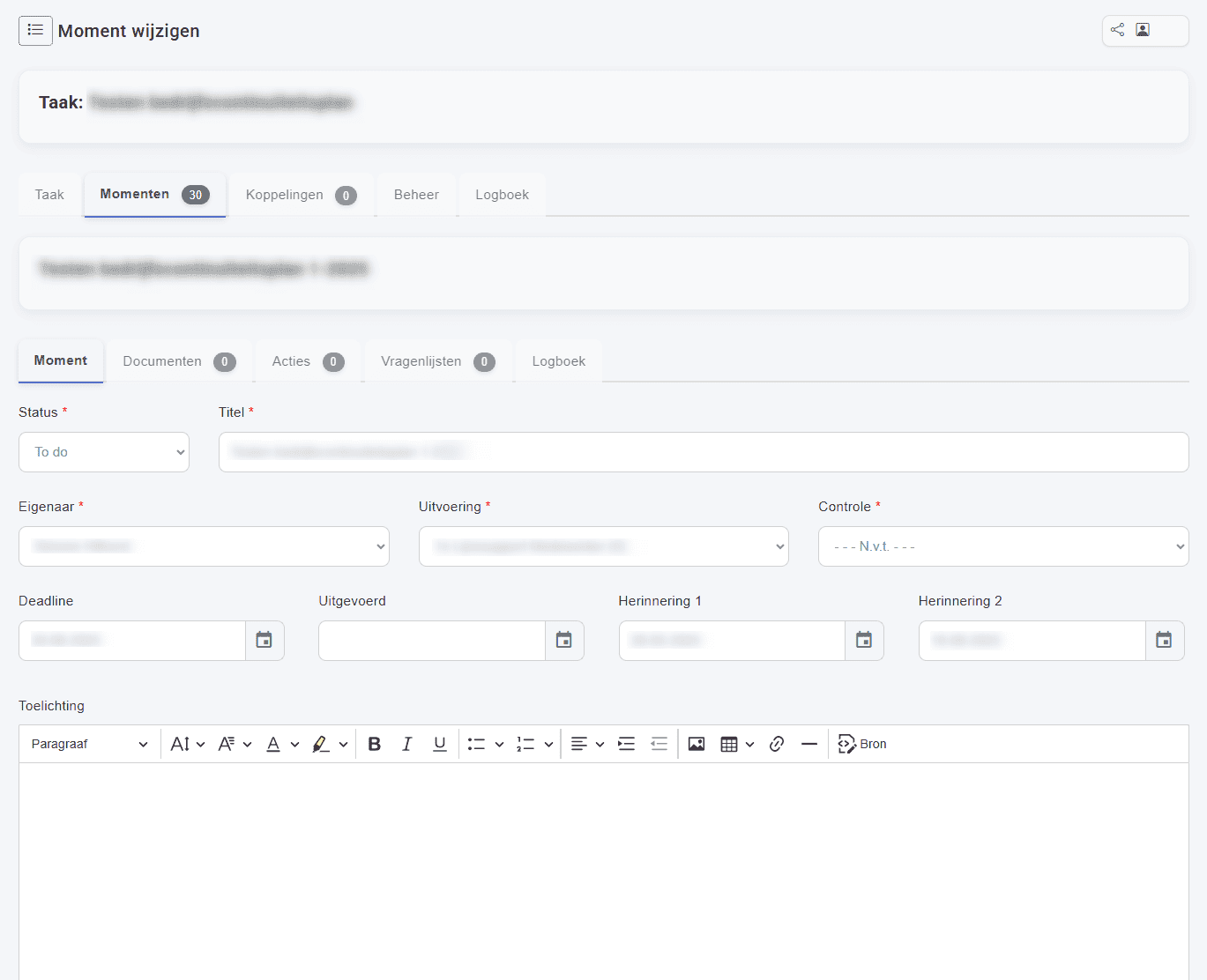1207x980 pixels.
Task: Open the Logboek tab next to Beheer
Action: (503, 195)
